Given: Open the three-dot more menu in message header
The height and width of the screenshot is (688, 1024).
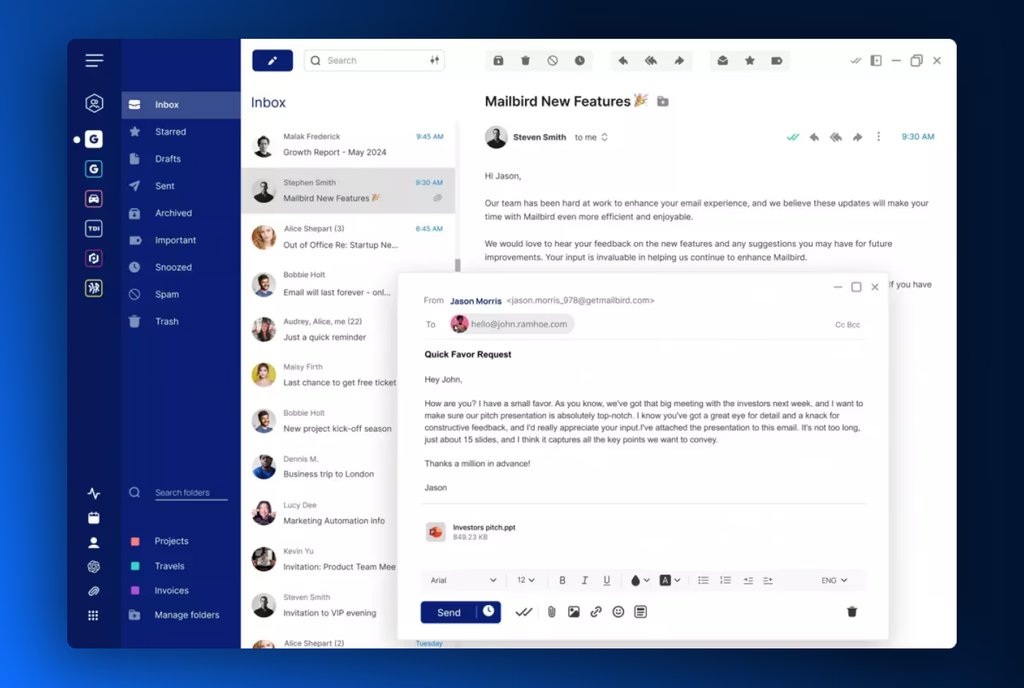Looking at the screenshot, I should pos(878,136).
